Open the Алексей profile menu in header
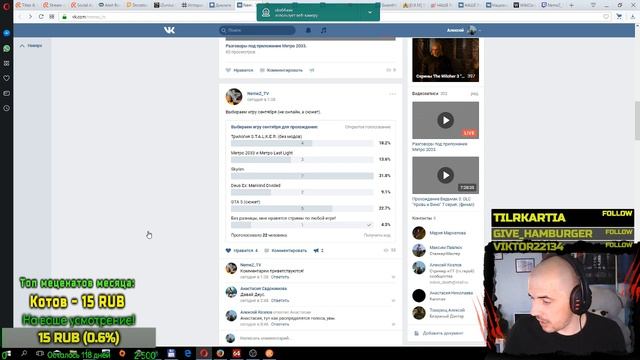 (464, 30)
